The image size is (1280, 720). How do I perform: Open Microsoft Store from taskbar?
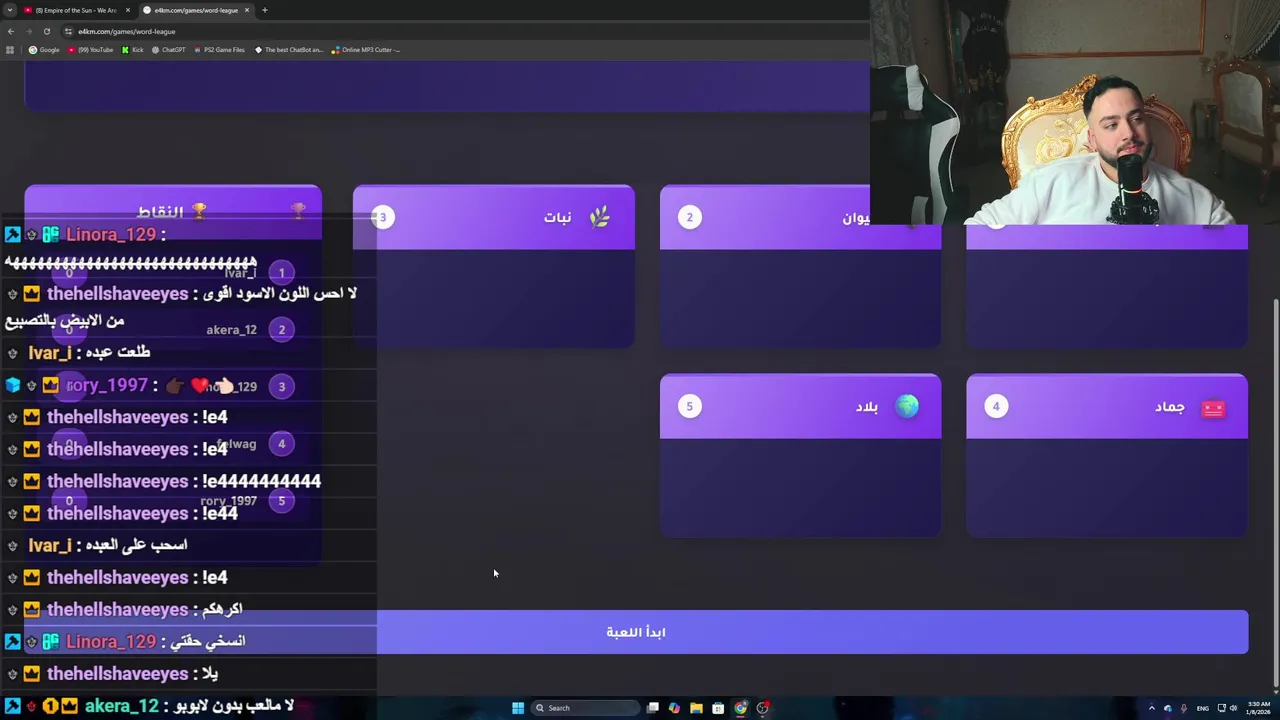pyautogui.click(x=718, y=708)
